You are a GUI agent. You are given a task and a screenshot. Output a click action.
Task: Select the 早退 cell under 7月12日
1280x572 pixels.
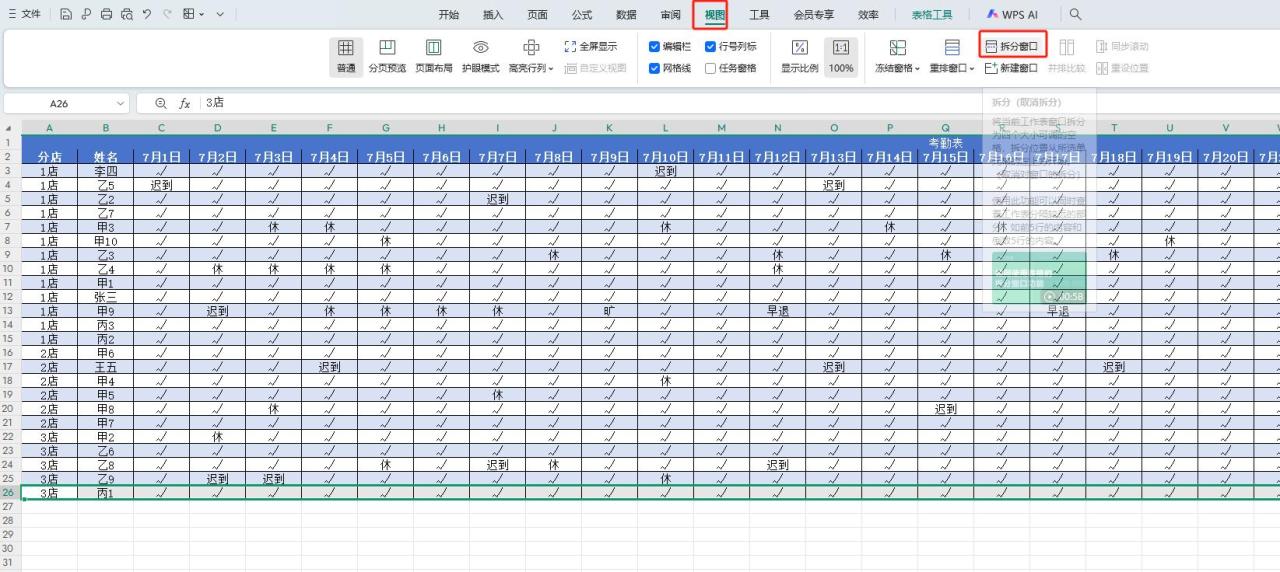777,311
